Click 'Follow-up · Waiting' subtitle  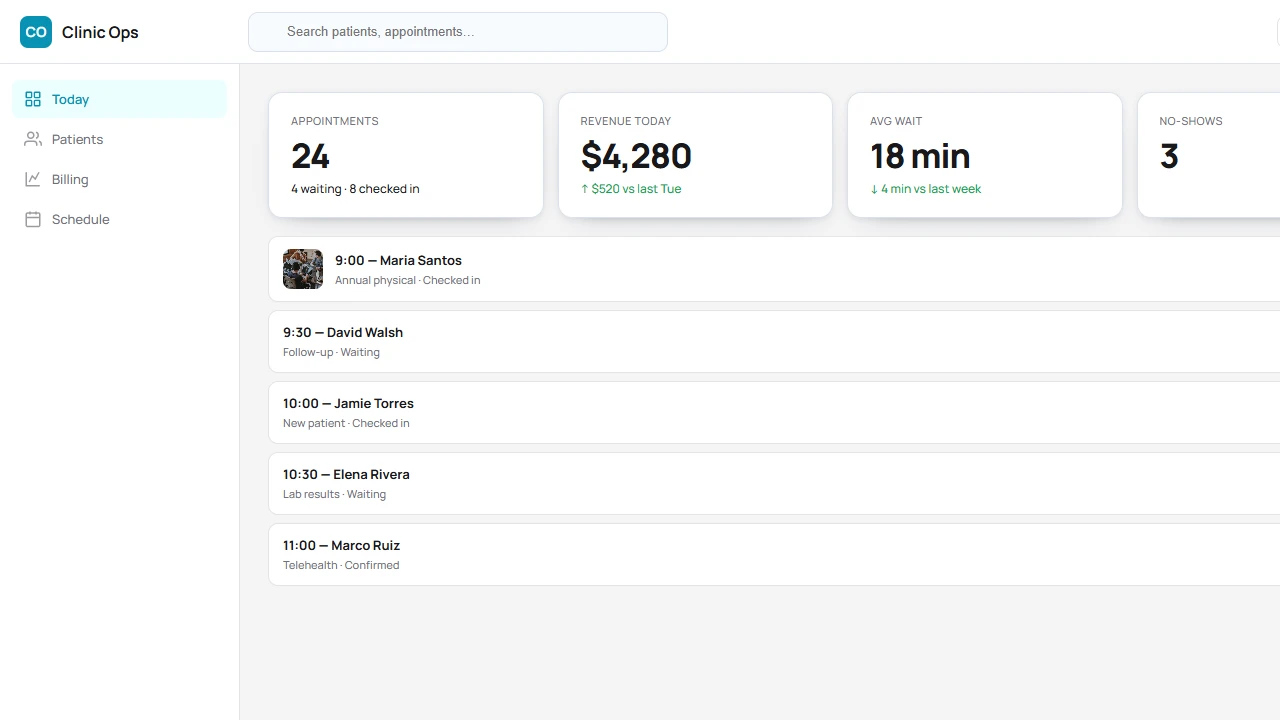tap(331, 352)
